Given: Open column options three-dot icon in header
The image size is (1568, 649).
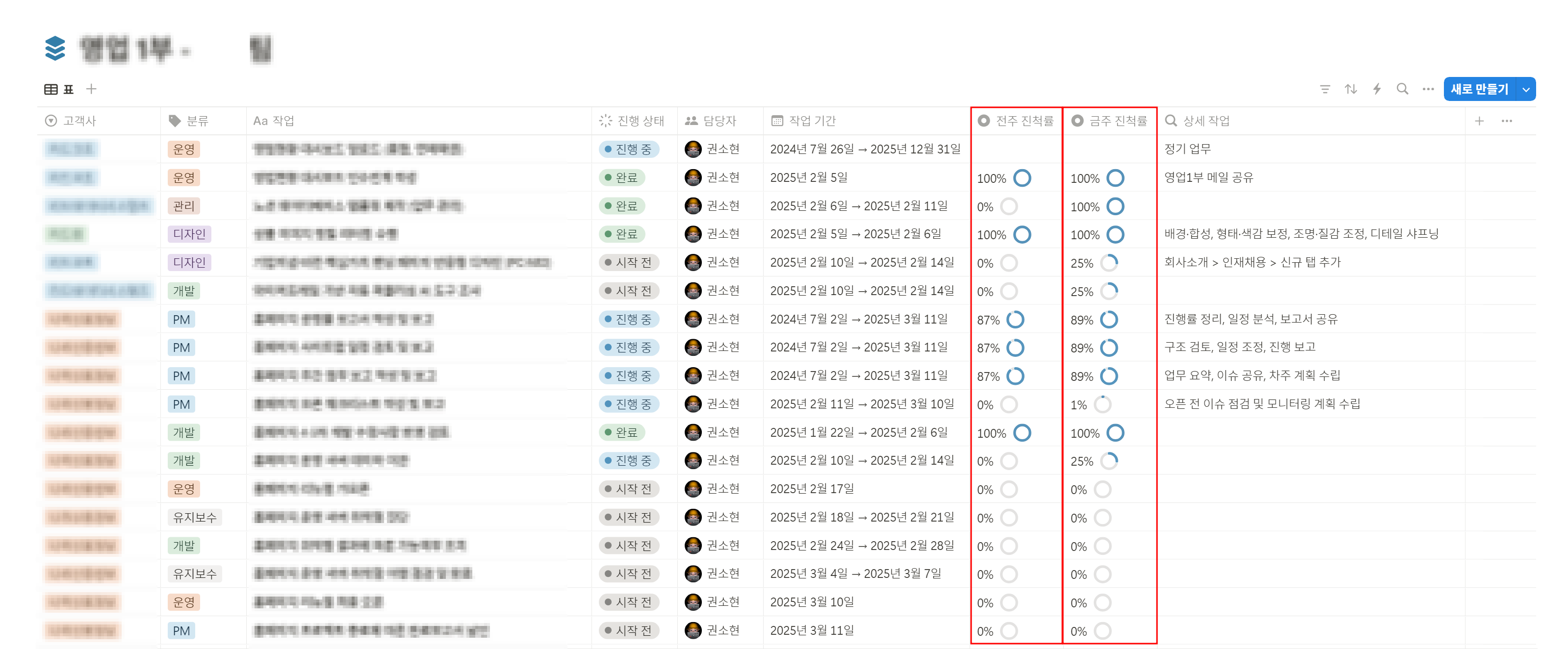Looking at the screenshot, I should point(1507,121).
